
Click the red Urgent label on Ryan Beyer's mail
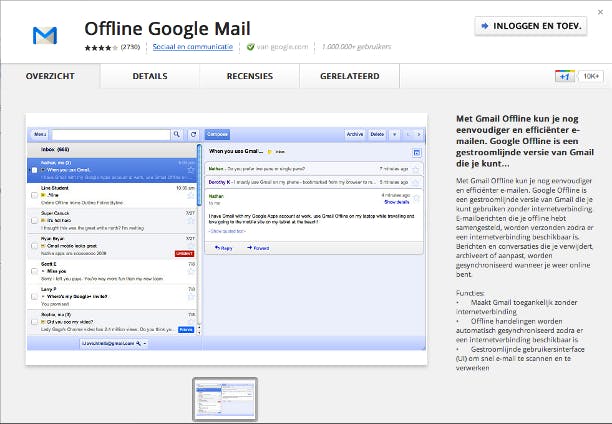point(184,254)
